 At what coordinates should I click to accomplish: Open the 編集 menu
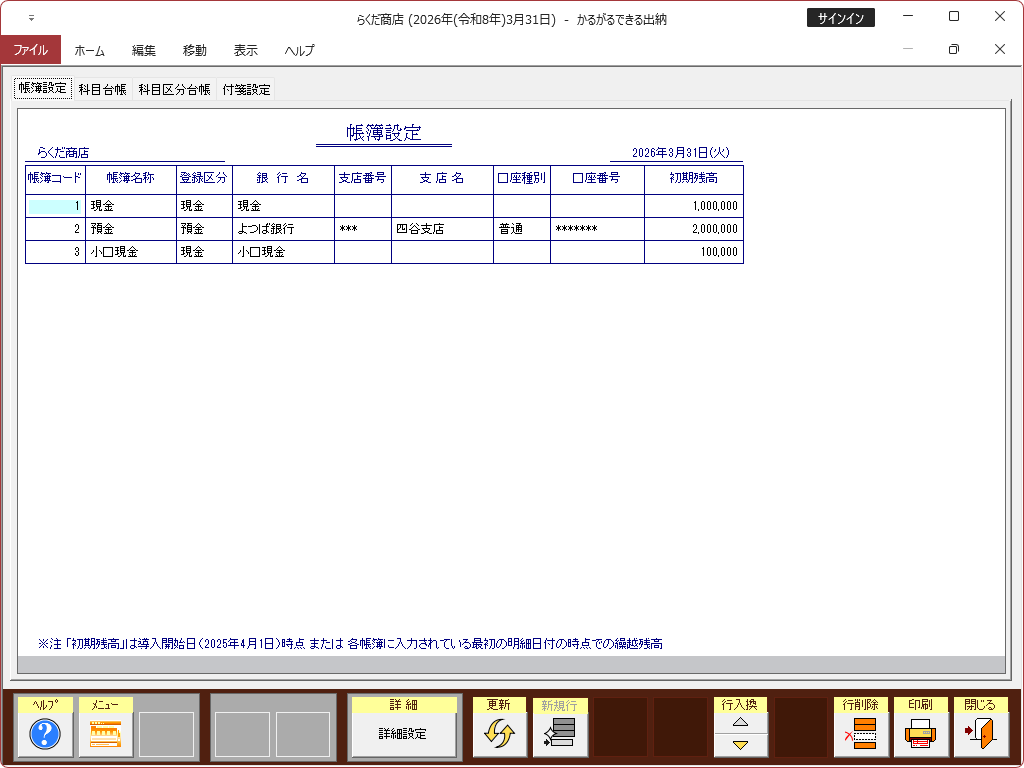[x=144, y=50]
